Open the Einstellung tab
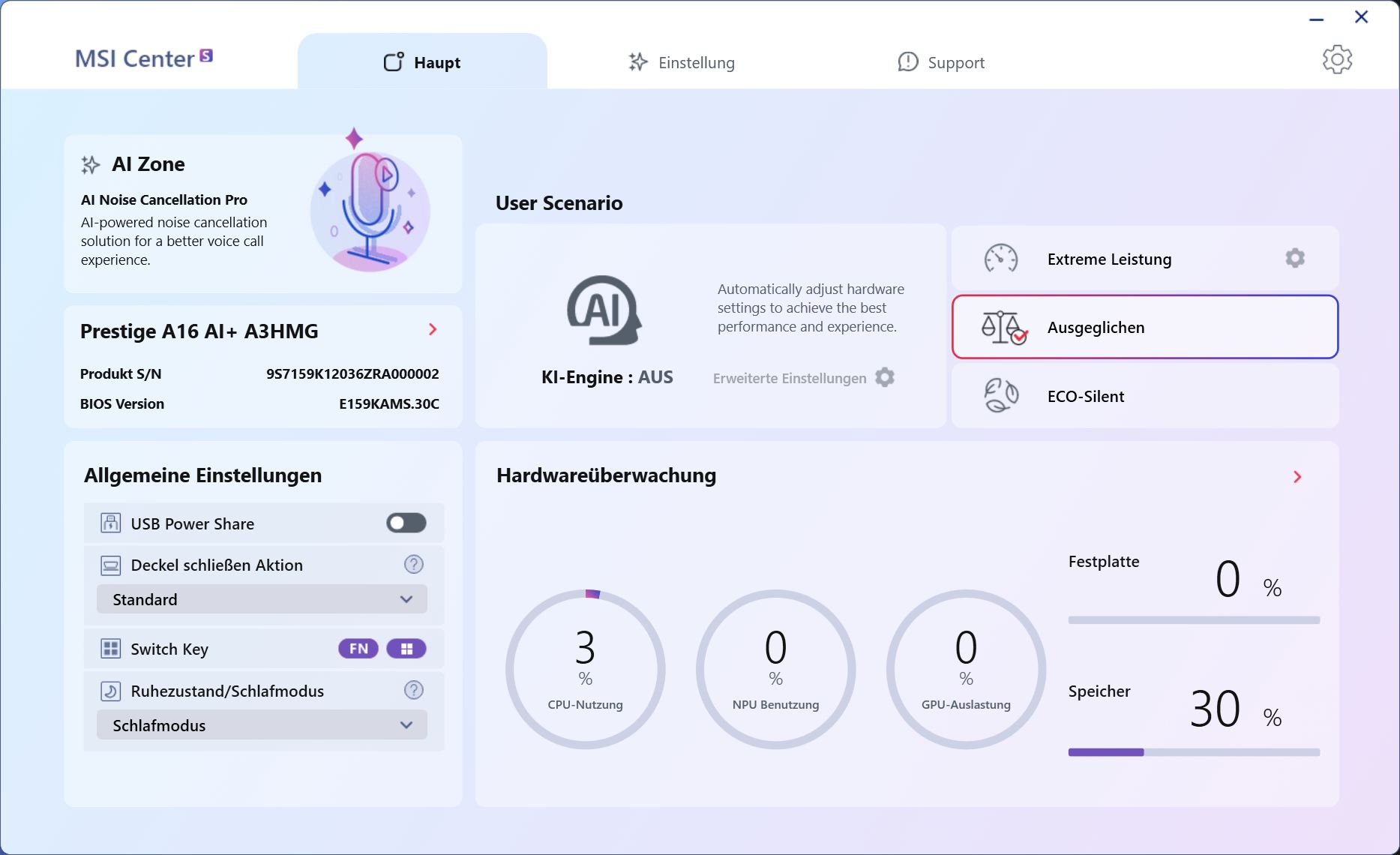The width and height of the screenshot is (1400, 855). pos(682,62)
